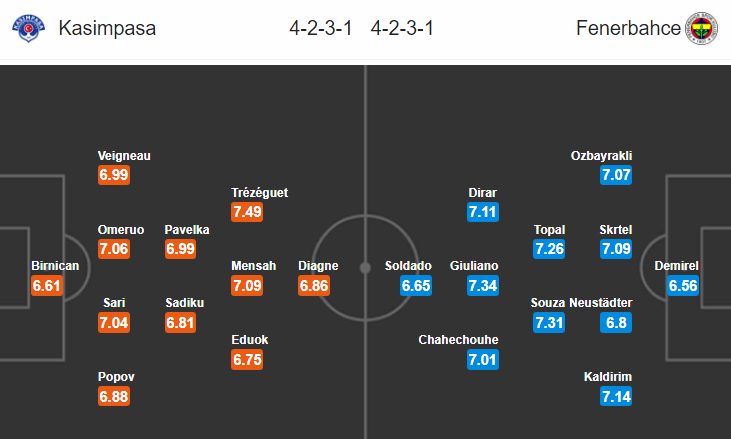731x439 pixels.
Task: Select Diagne's 6.86 rating badge
Action: (x=314, y=286)
